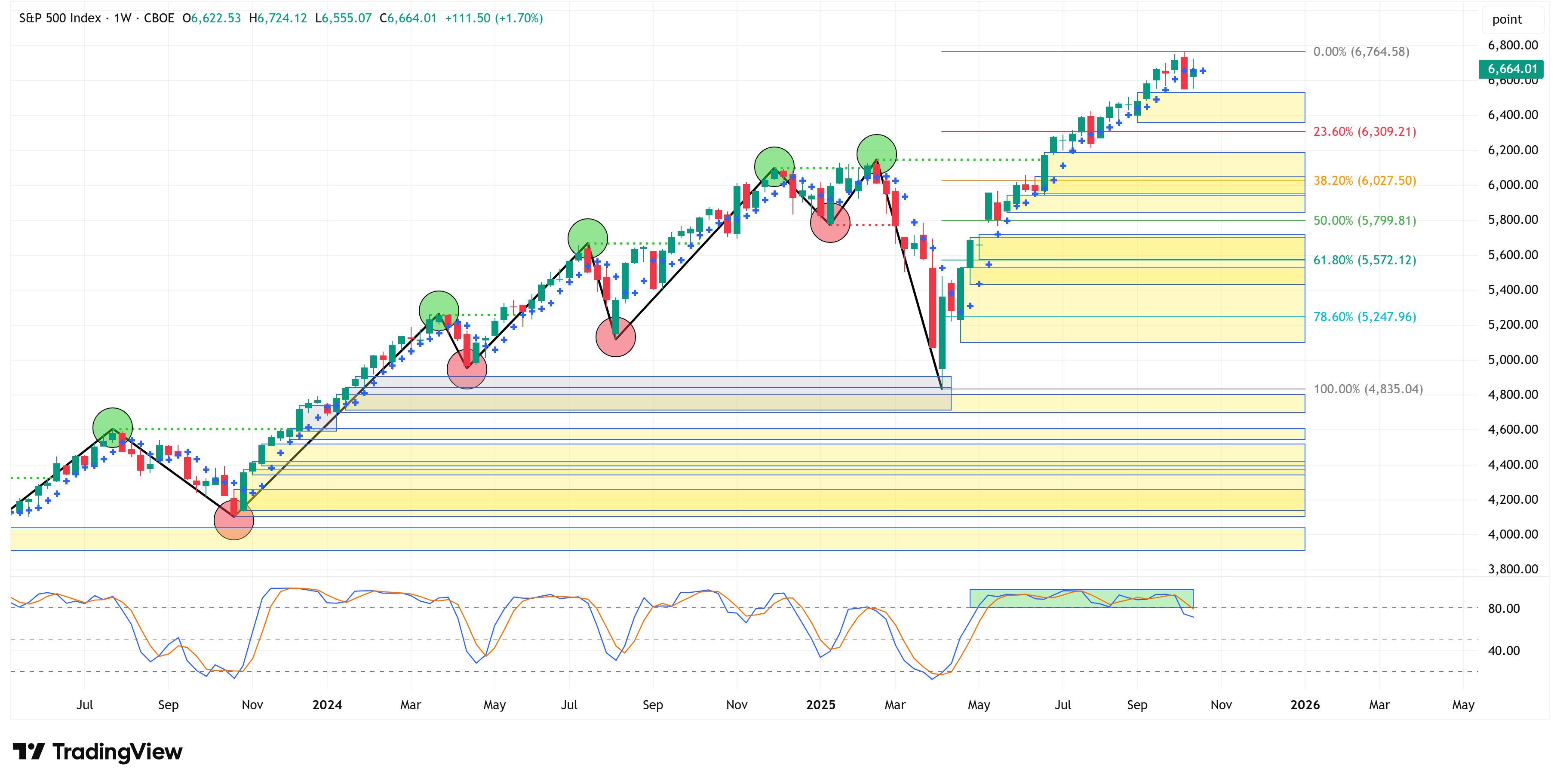
Task: Click the 2026 label on the time axis
Action: coord(1305,704)
